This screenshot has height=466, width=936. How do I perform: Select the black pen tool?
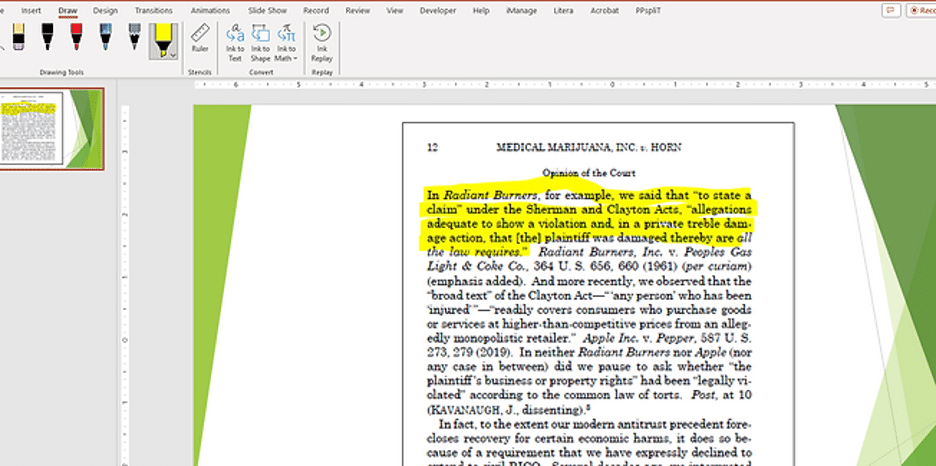[47, 38]
